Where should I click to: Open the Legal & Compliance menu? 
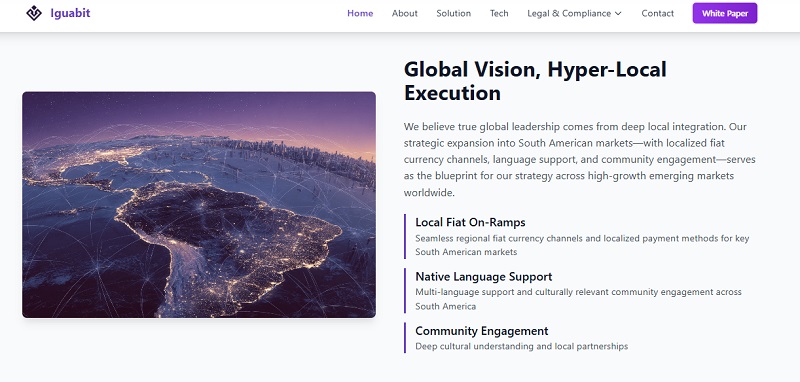(x=574, y=13)
